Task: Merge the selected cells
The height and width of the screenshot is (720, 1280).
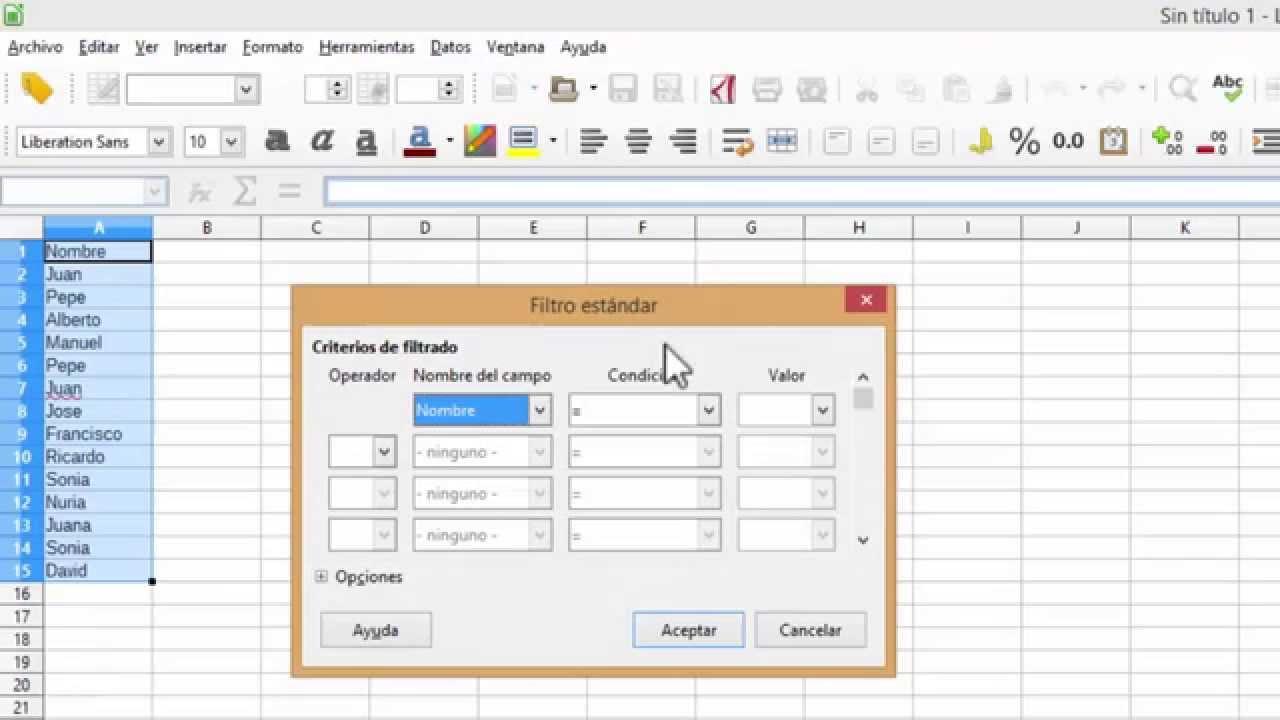Action: coord(782,141)
